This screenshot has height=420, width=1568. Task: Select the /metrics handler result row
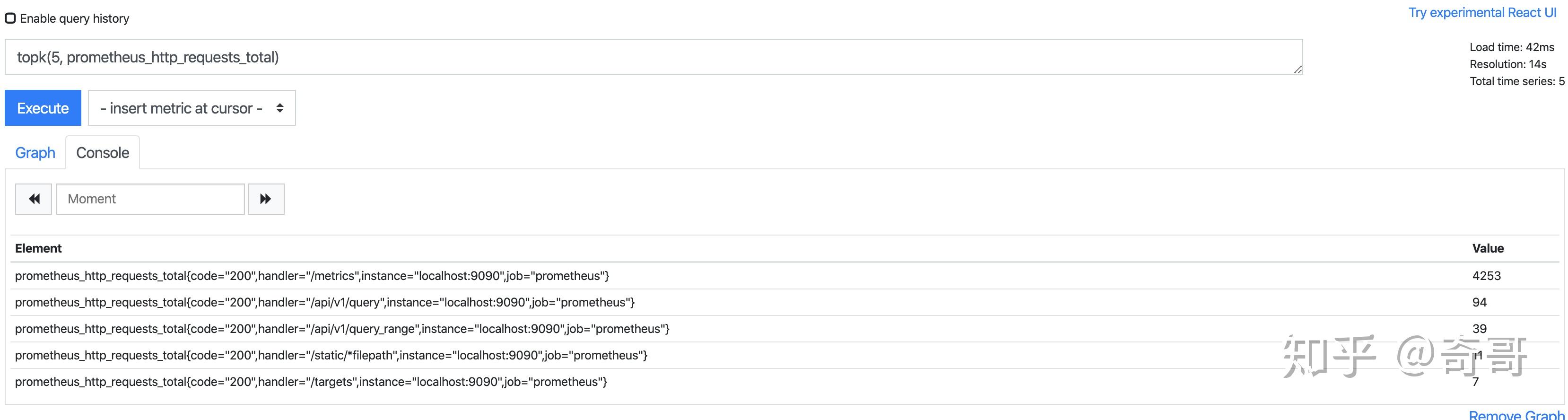[312, 275]
